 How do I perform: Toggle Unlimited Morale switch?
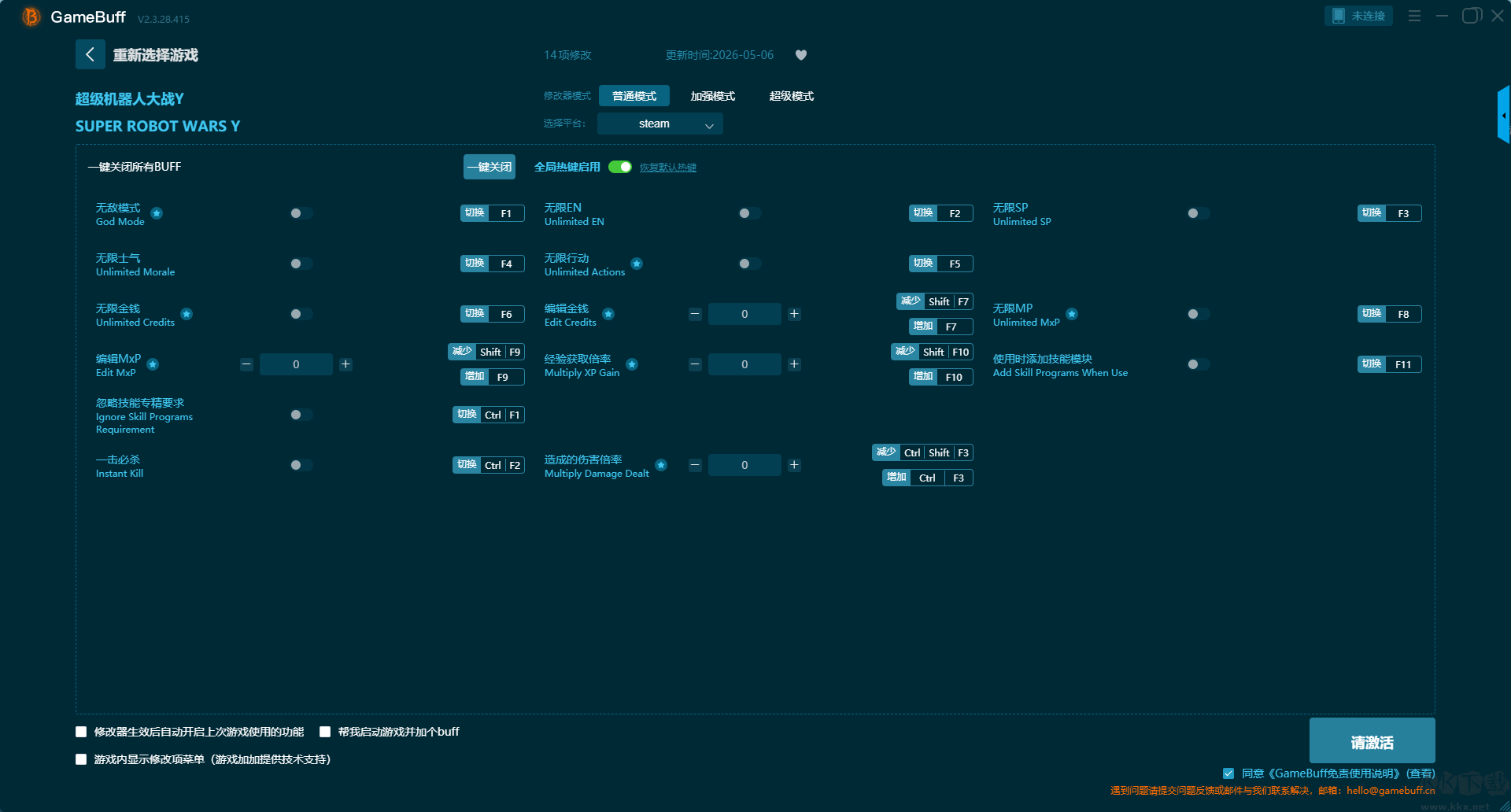[x=301, y=264]
